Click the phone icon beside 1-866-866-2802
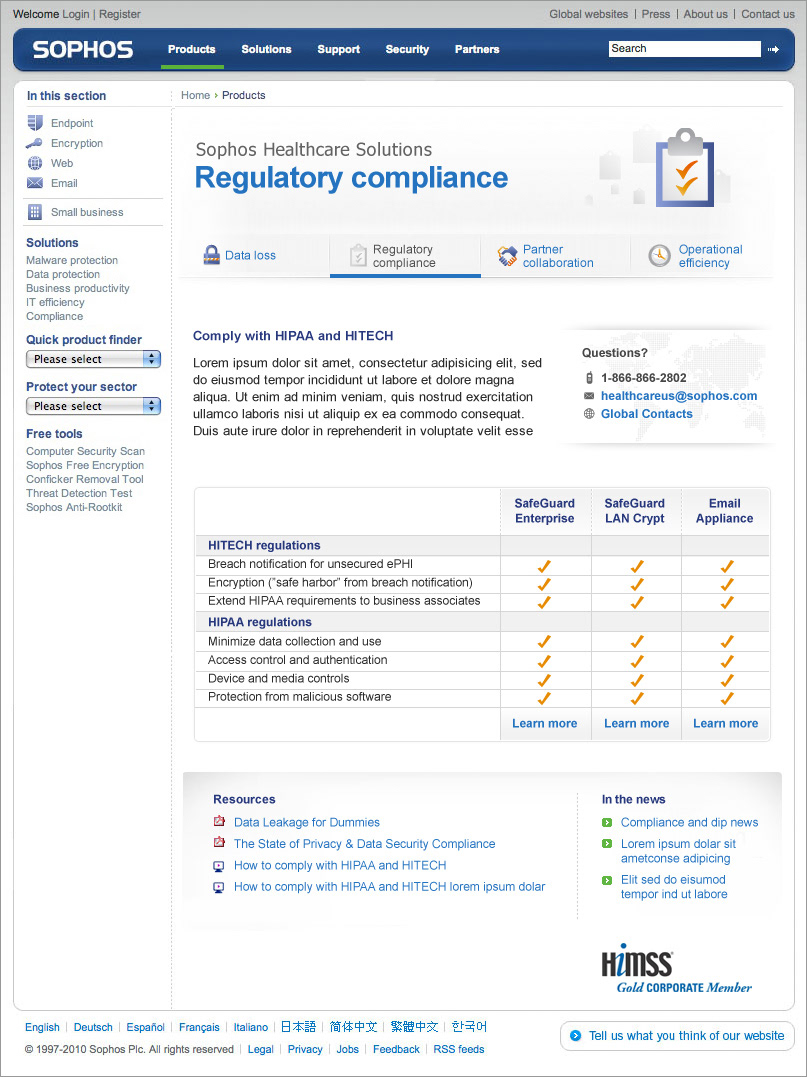Viewport: 807px width, 1077px height. [589, 378]
